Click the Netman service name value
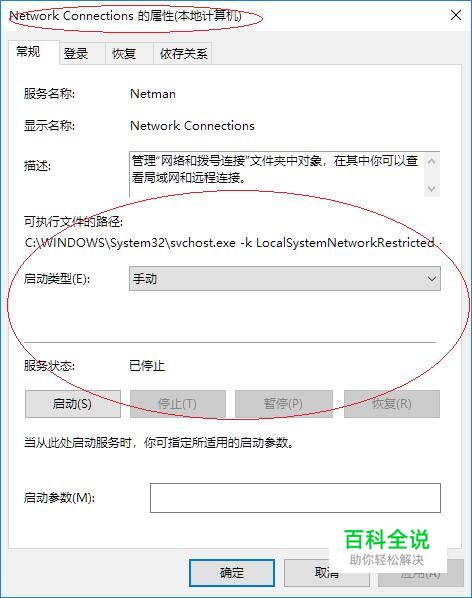The width and height of the screenshot is (472, 598). point(153,94)
